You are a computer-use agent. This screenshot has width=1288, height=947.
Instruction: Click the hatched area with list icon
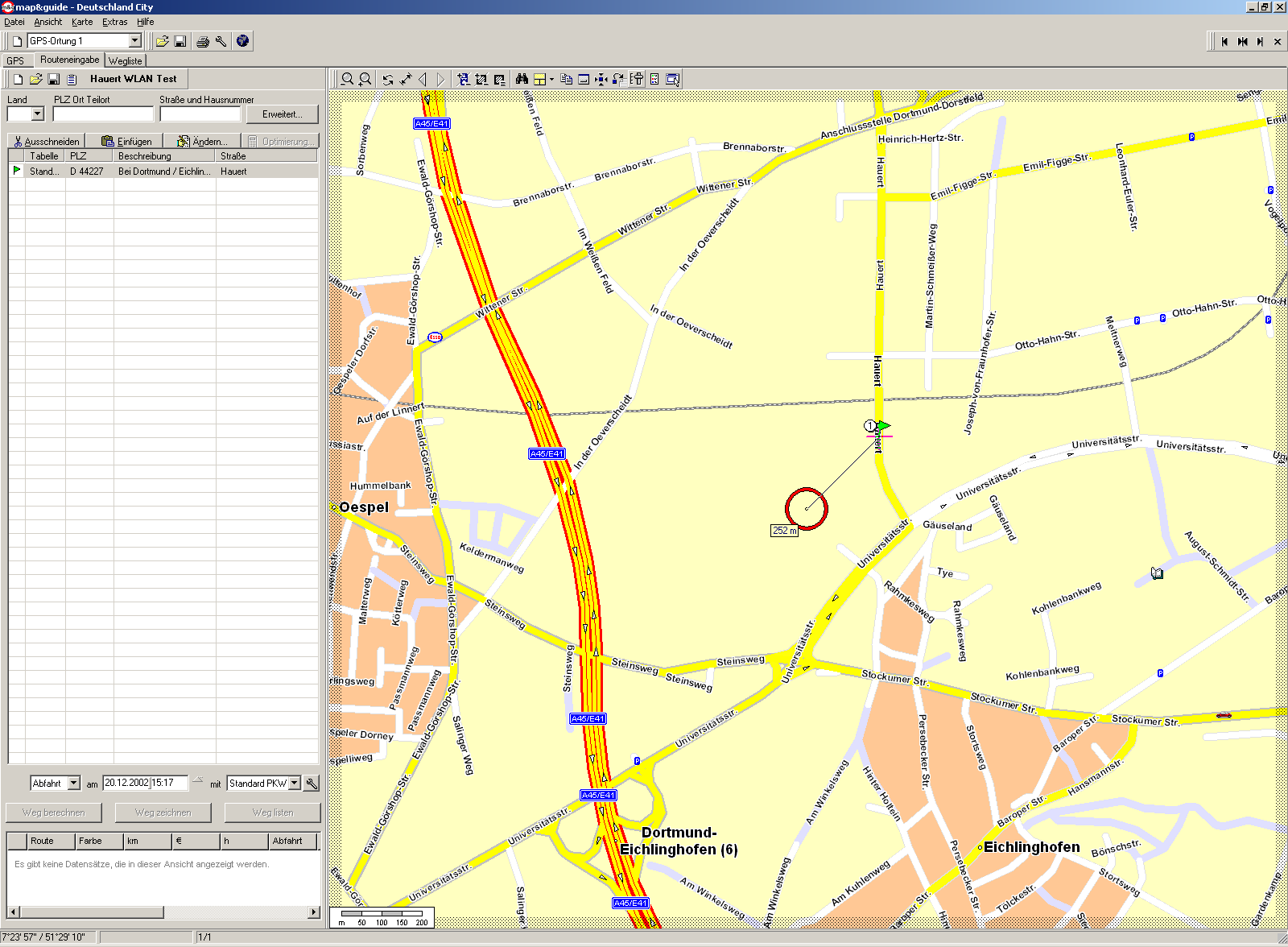500,79
